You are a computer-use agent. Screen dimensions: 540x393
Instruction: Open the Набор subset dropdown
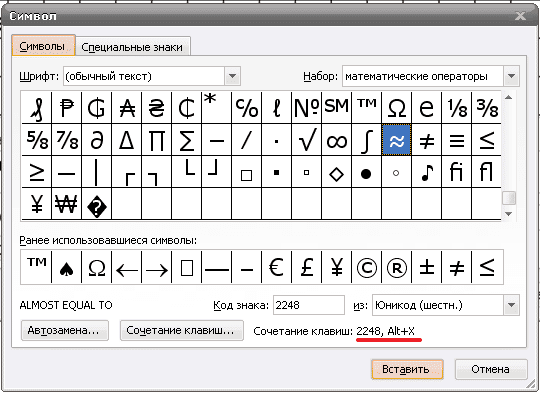(x=511, y=76)
